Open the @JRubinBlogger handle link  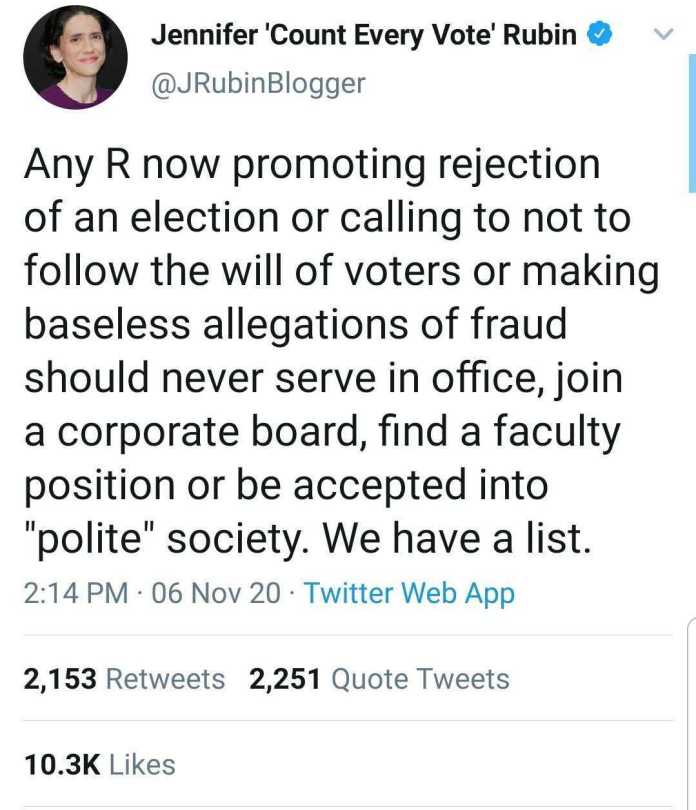tap(258, 85)
